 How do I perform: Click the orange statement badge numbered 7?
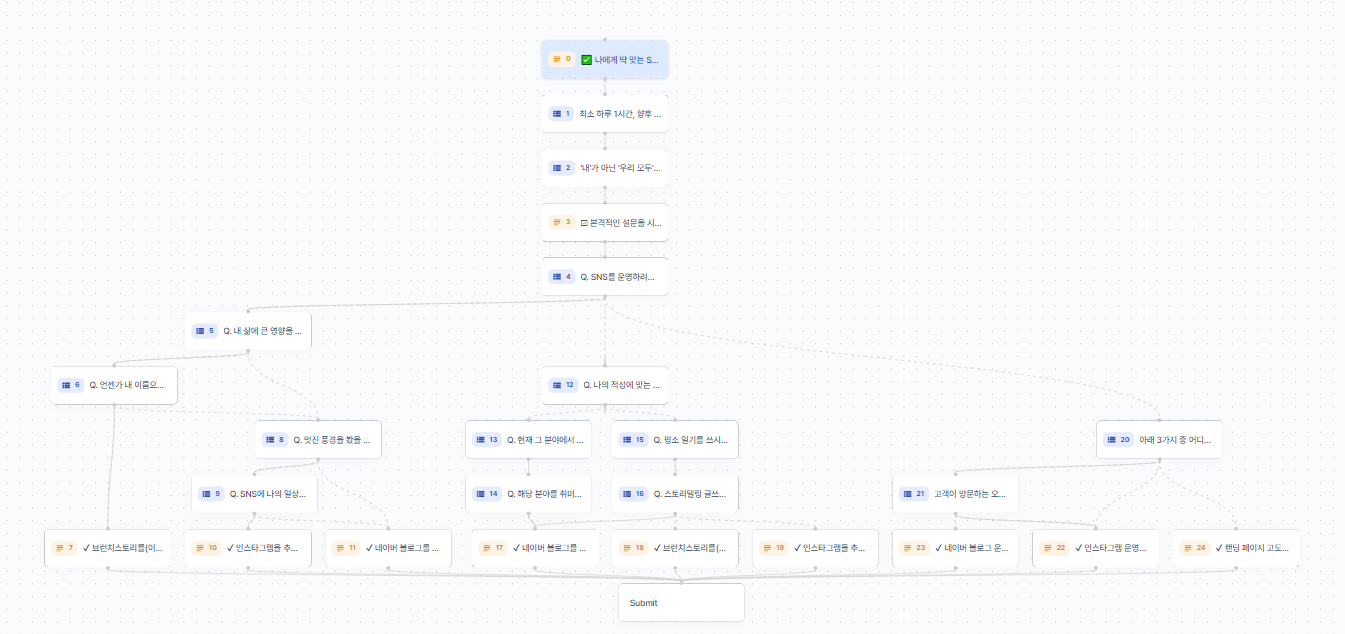pyautogui.click(x=64, y=548)
